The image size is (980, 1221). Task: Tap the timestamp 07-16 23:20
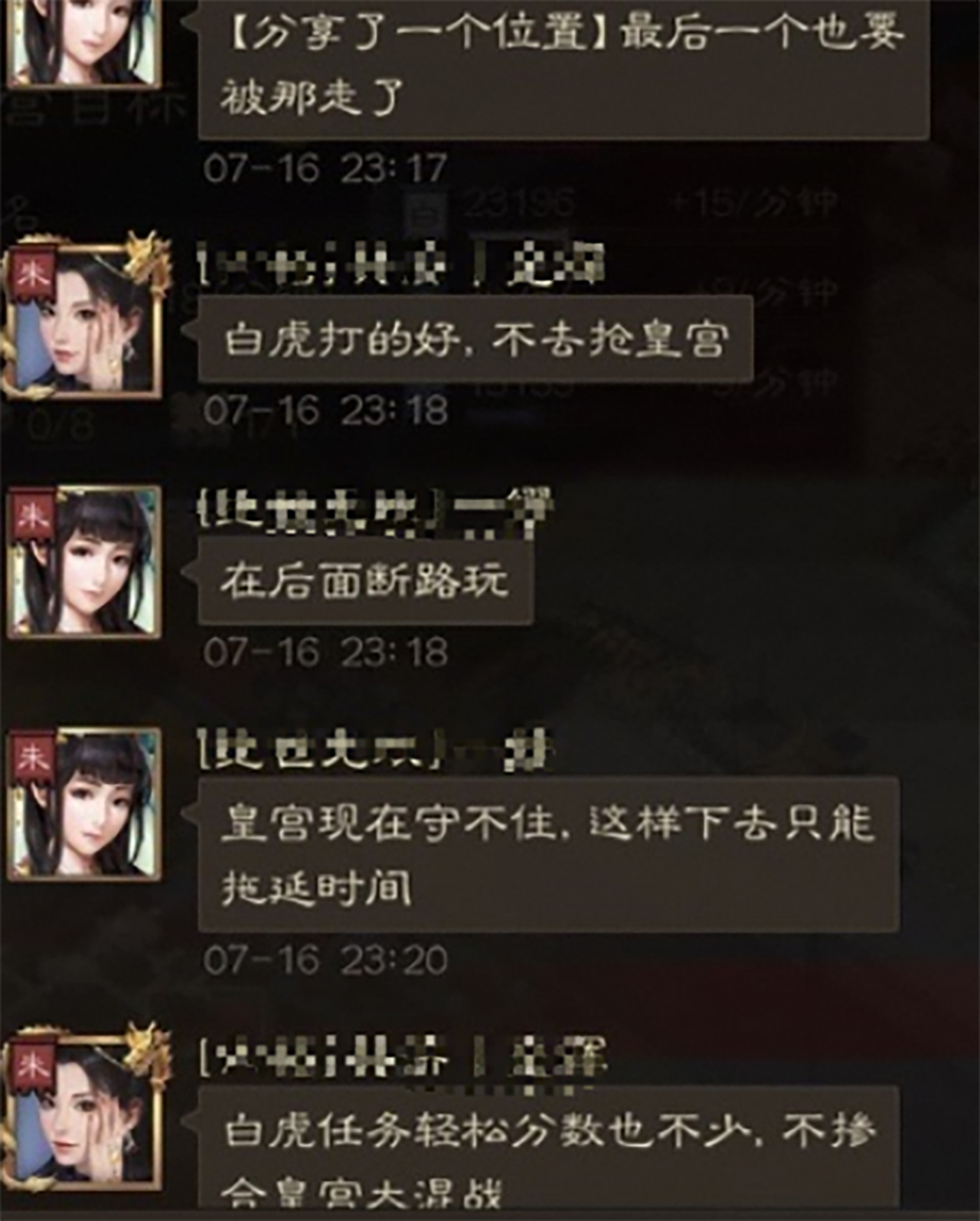click(325, 960)
